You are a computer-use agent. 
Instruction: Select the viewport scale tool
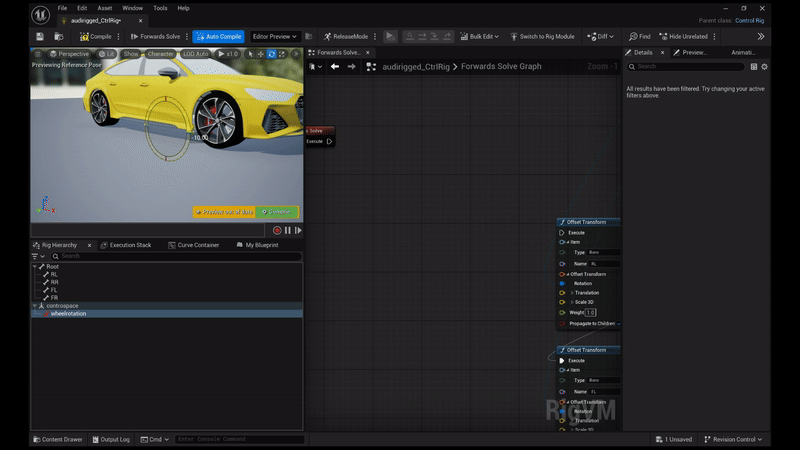(282, 54)
